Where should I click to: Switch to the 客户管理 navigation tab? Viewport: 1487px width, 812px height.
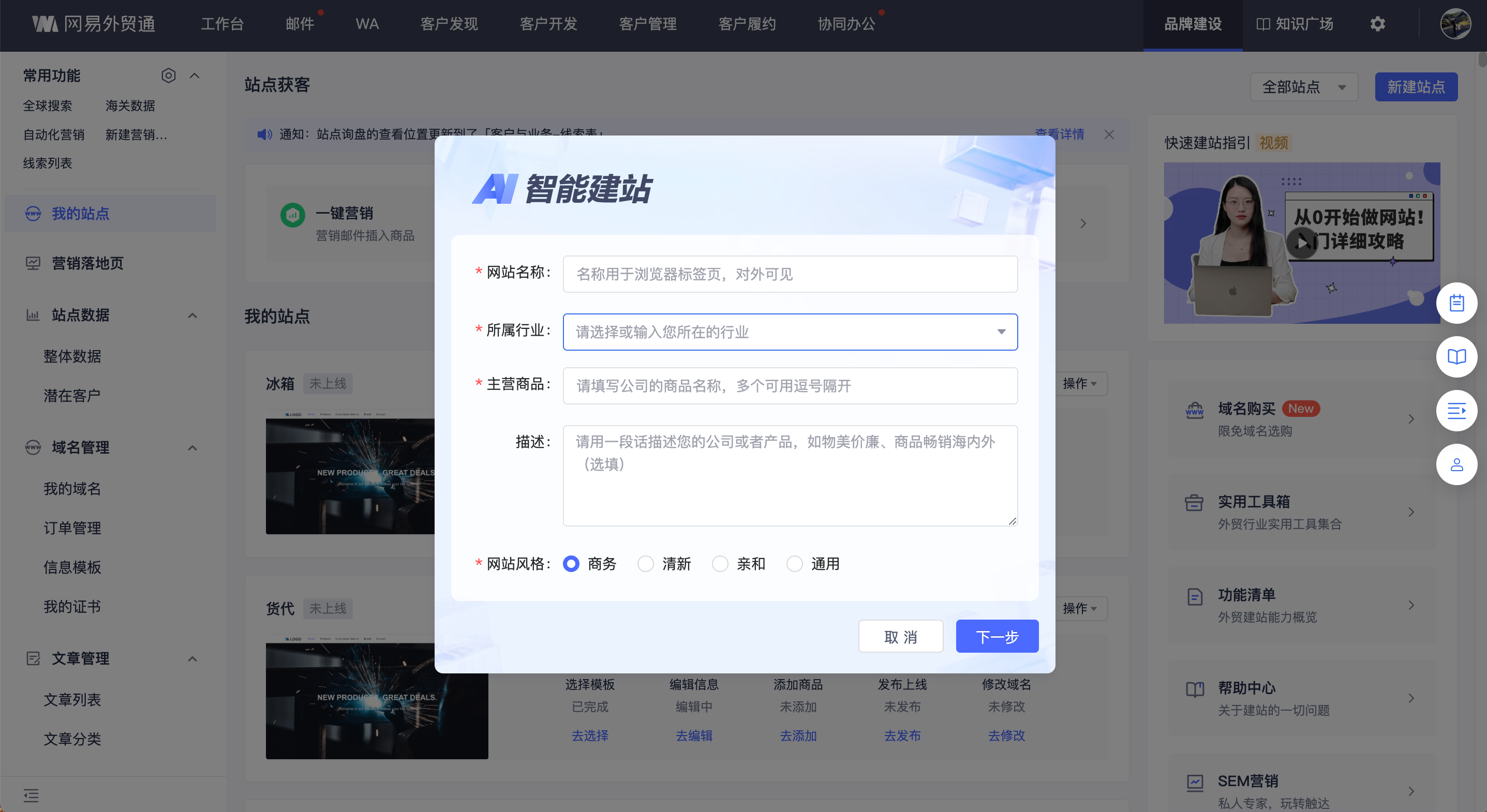point(647,24)
